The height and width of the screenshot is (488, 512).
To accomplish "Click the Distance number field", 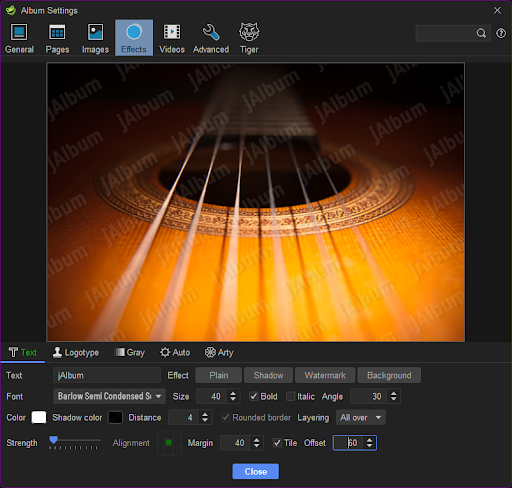I will point(184,417).
